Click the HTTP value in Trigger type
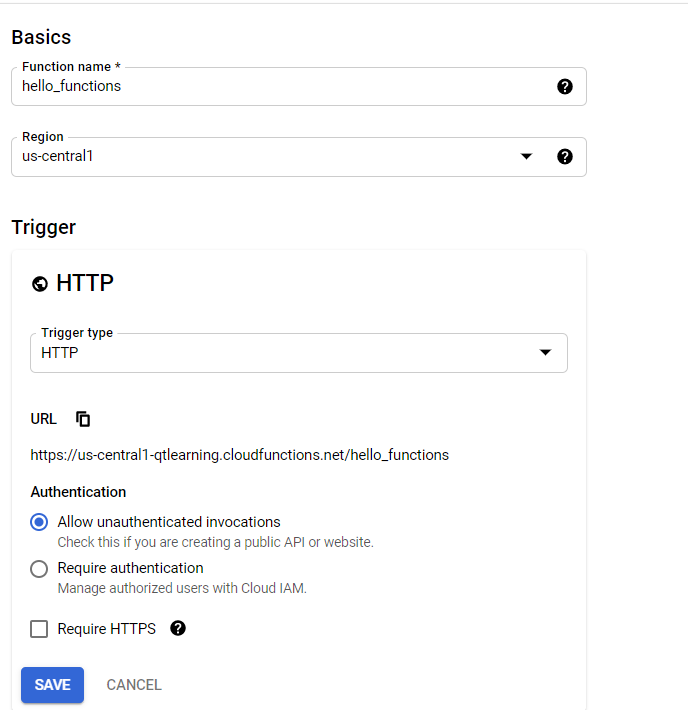Viewport: 688px width, 710px height. pos(60,353)
